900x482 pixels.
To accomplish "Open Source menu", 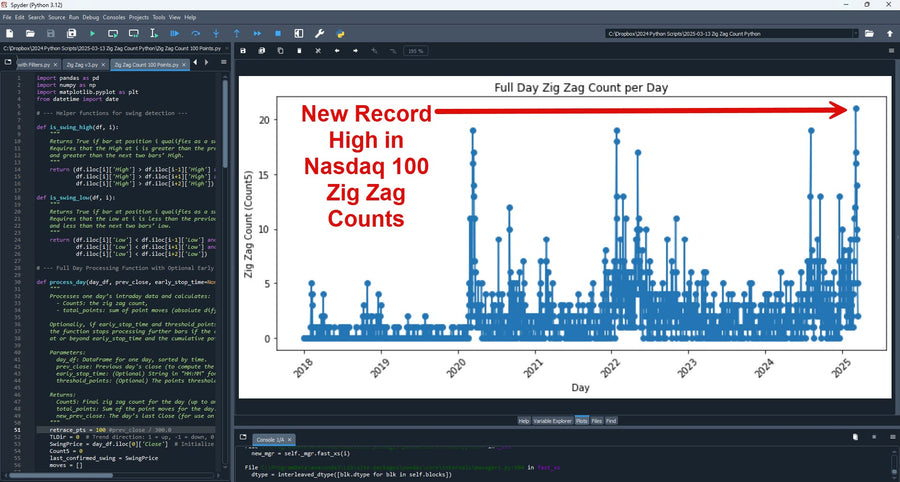I will (x=57, y=17).
